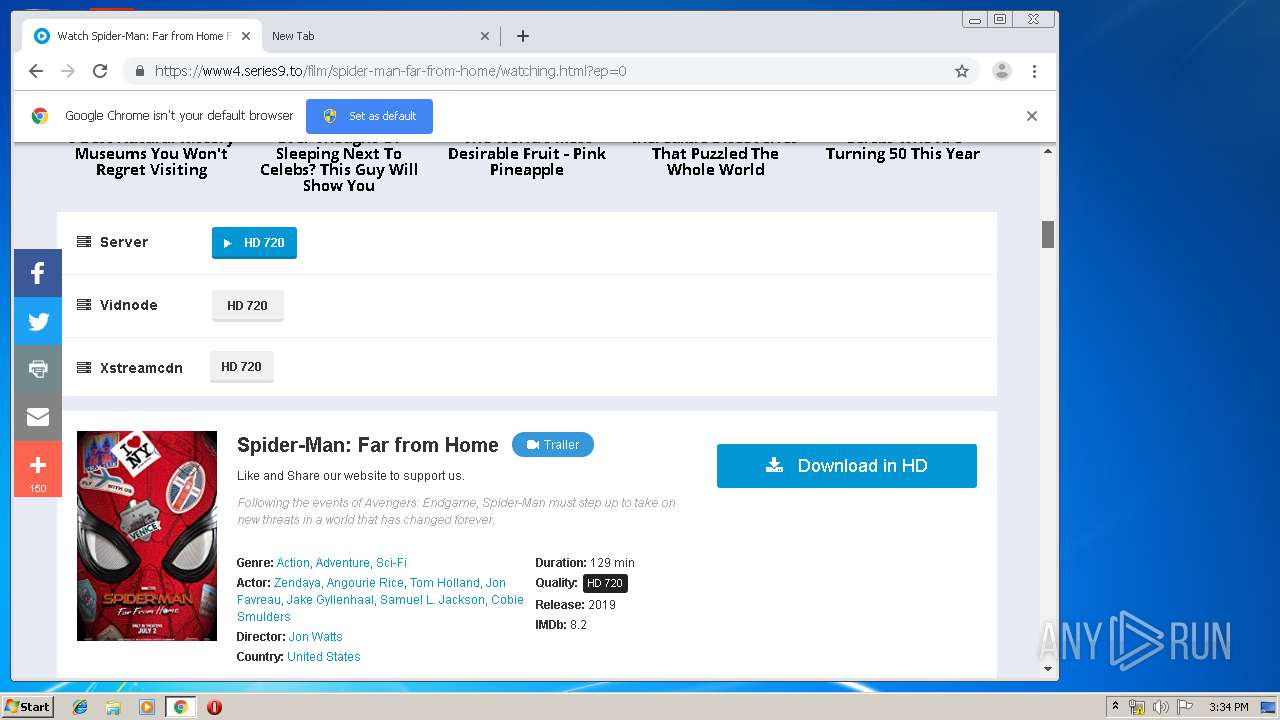Click the Spider-Man: Far from Home title
The image size is (1280, 720).
(368, 445)
